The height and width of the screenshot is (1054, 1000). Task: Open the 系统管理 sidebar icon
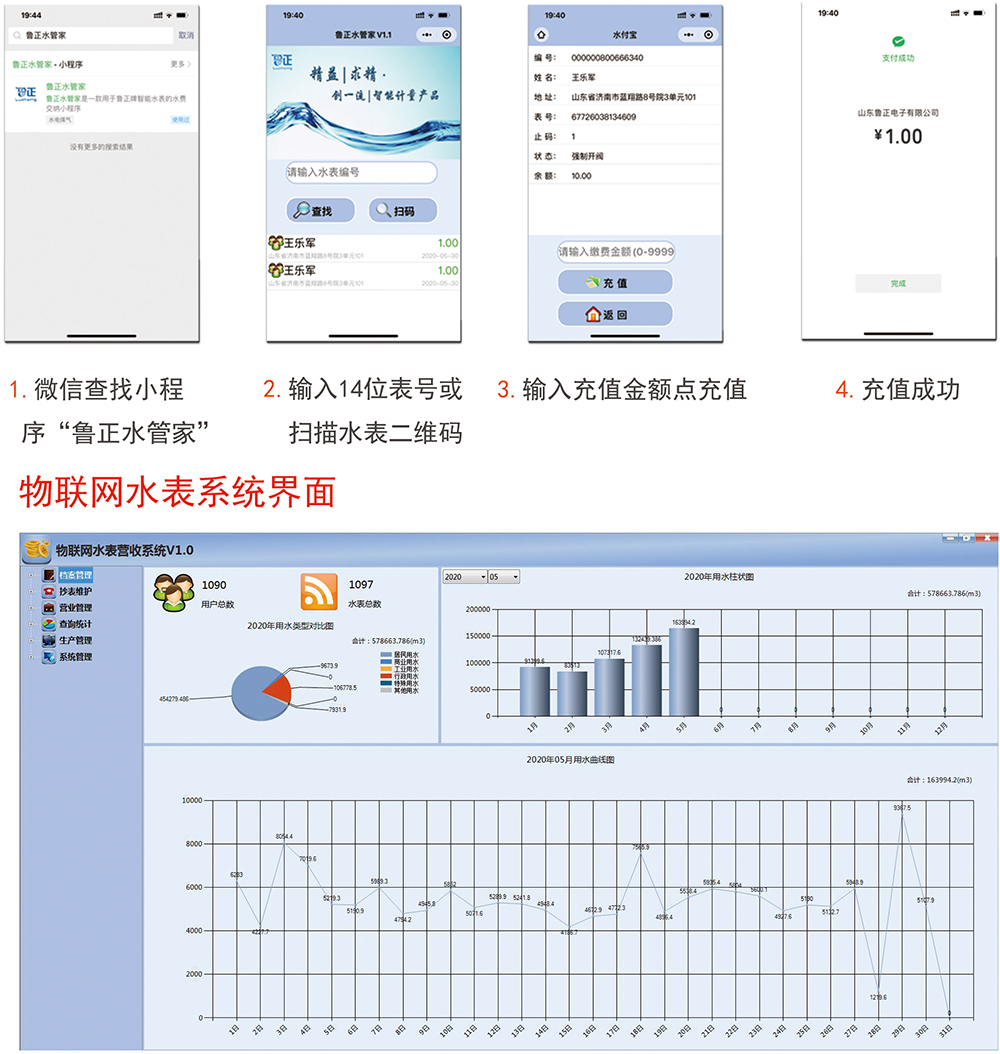point(49,657)
